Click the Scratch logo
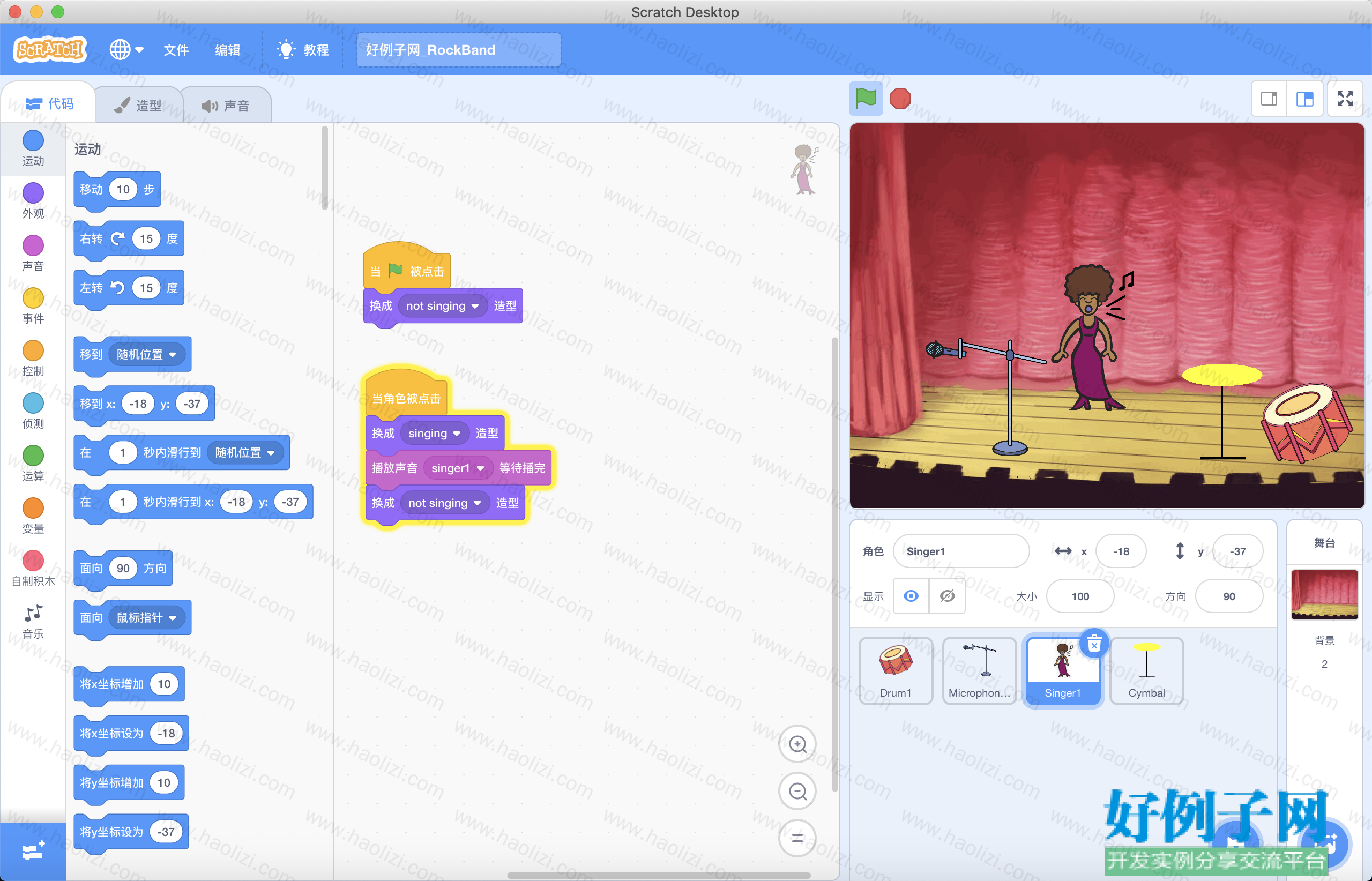This screenshot has height=881, width=1372. (50, 50)
